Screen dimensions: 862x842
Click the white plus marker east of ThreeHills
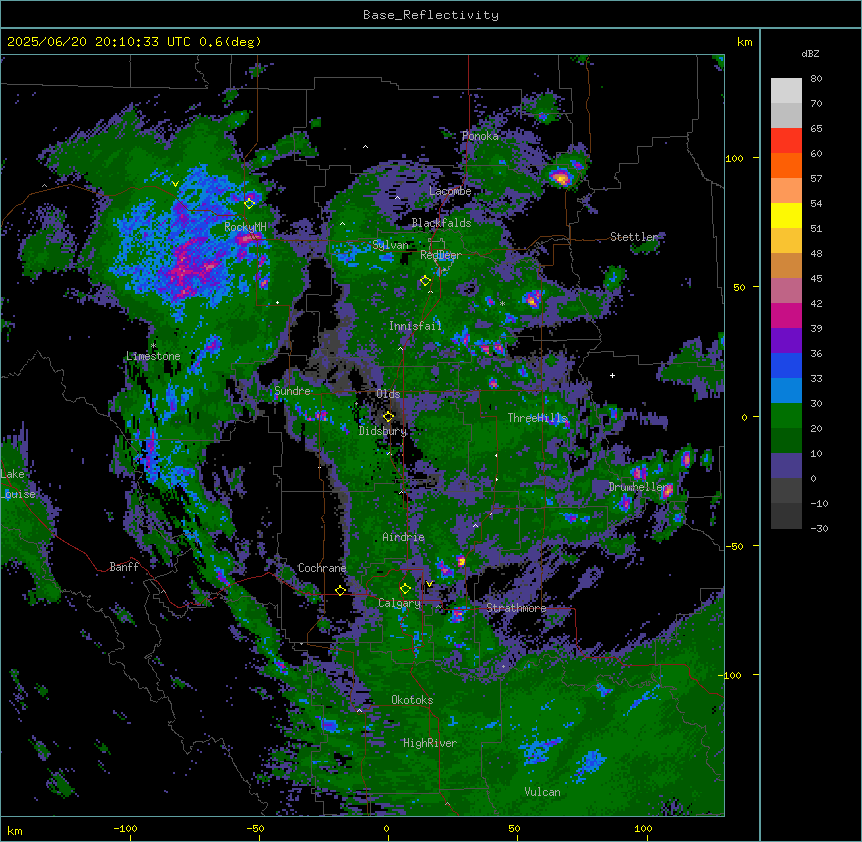(612, 375)
